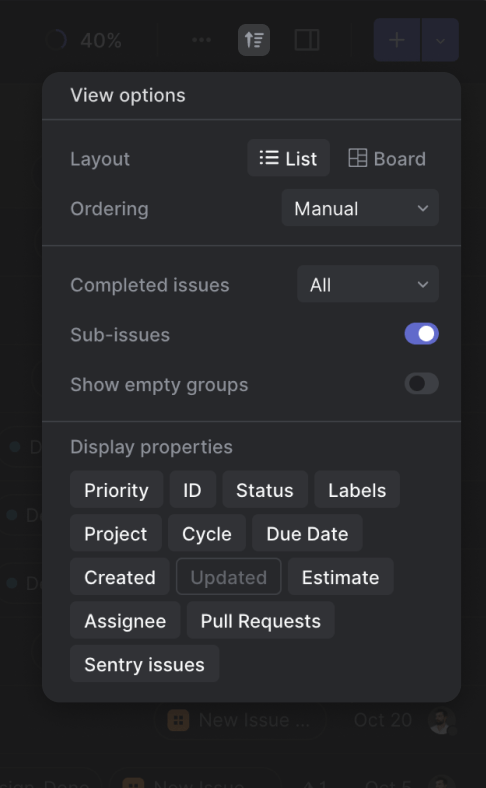Image resolution: width=486 pixels, height=788 pixels.
Task: Toggle the side panel layout icon
Action: (307, 40)
